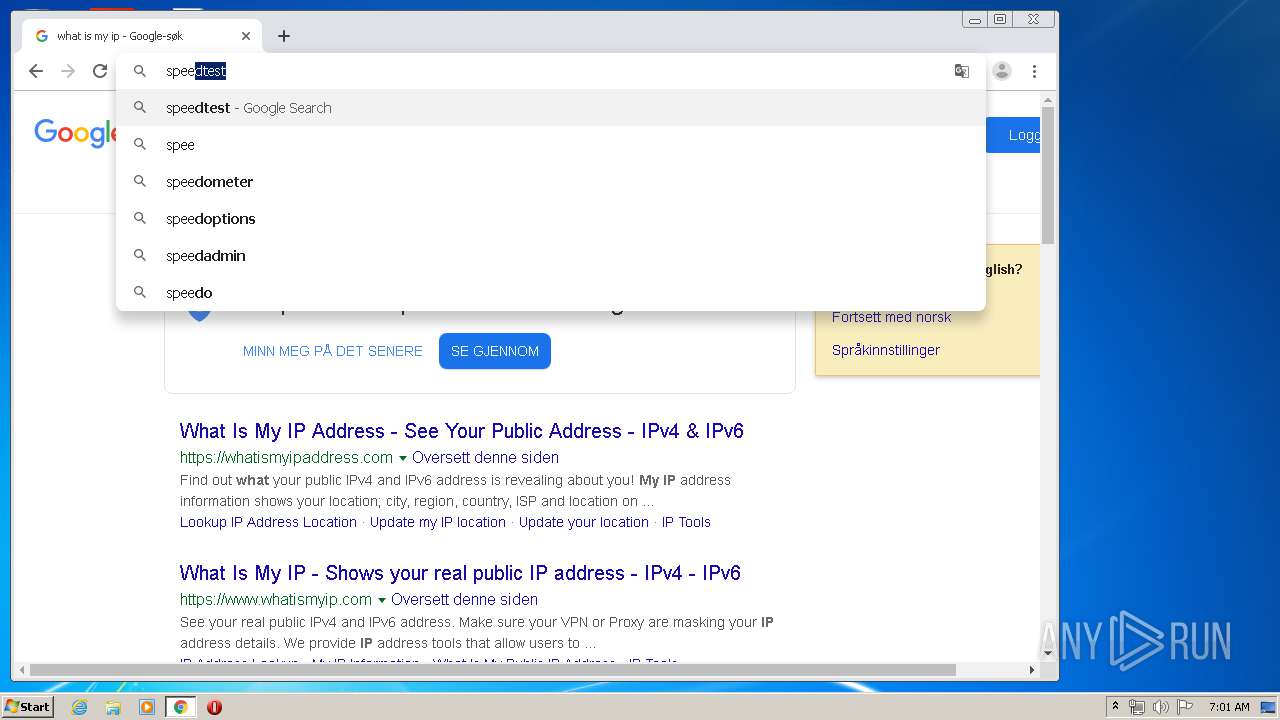
Task: Click the translate page icon in omnibox
Action: coord(961,71)
